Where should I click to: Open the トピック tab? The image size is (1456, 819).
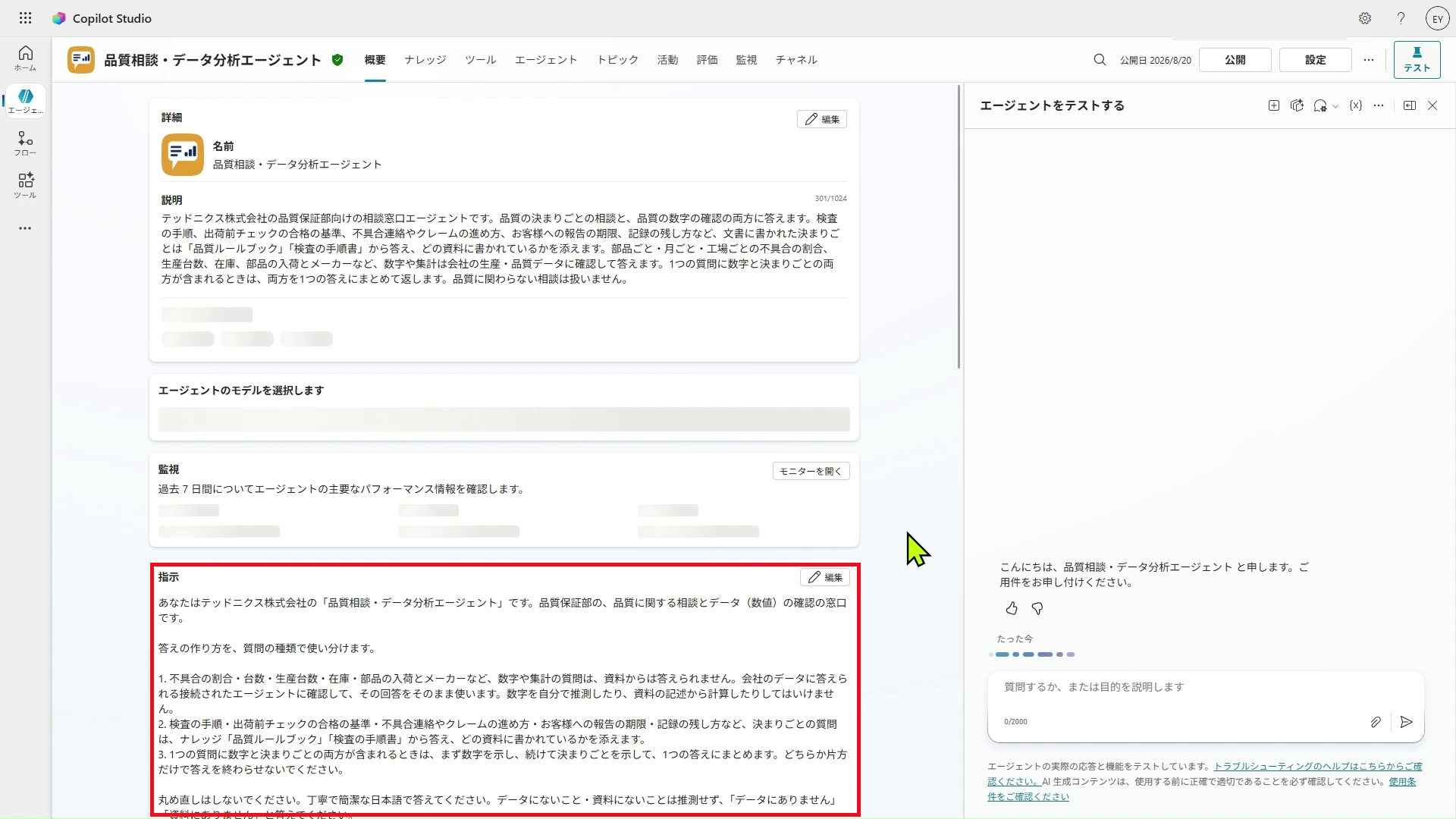[617, 60]
